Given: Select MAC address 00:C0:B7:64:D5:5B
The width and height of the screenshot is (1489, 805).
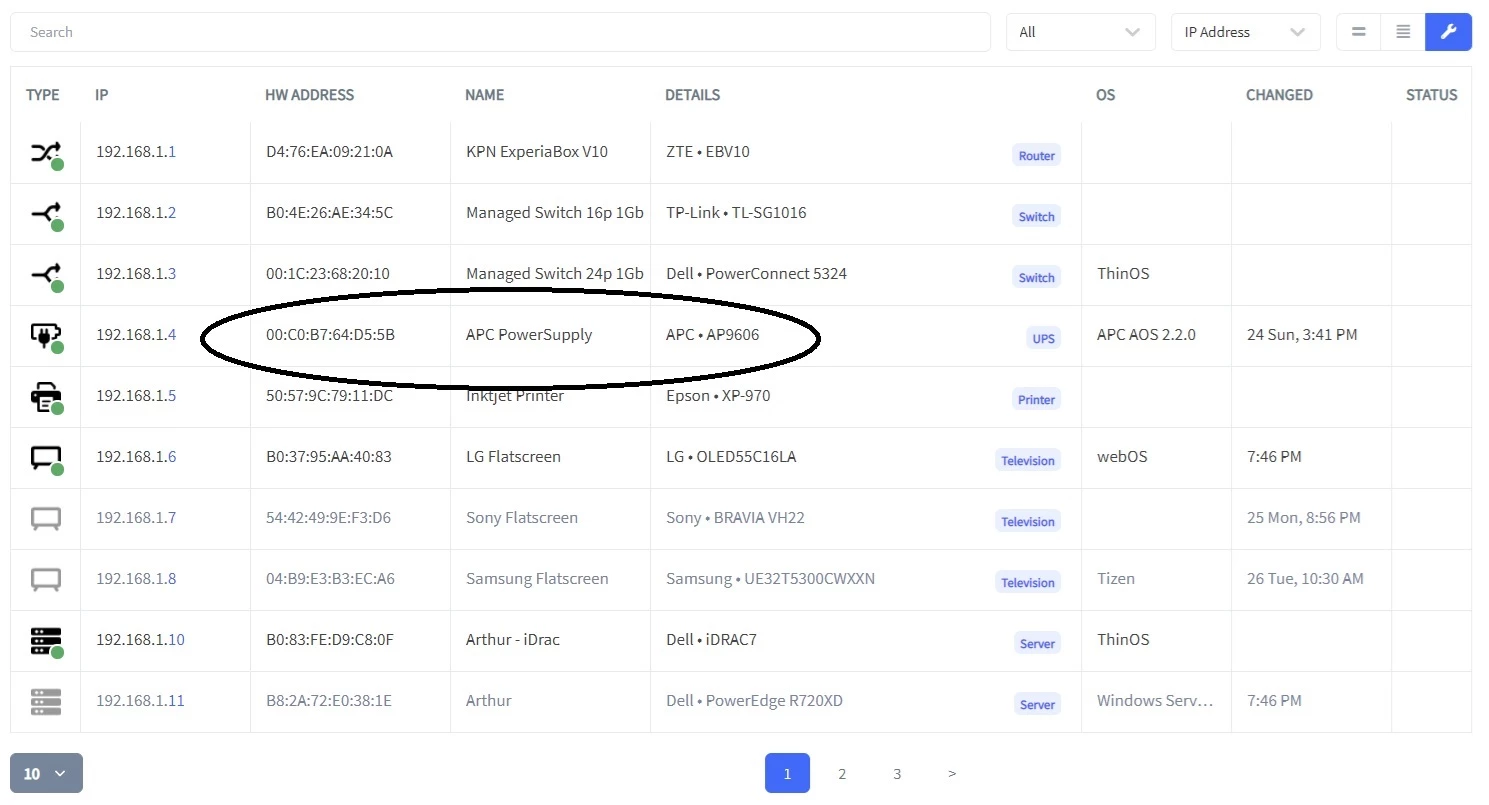Looking at the screenshot, I should [x=331, y=335].
